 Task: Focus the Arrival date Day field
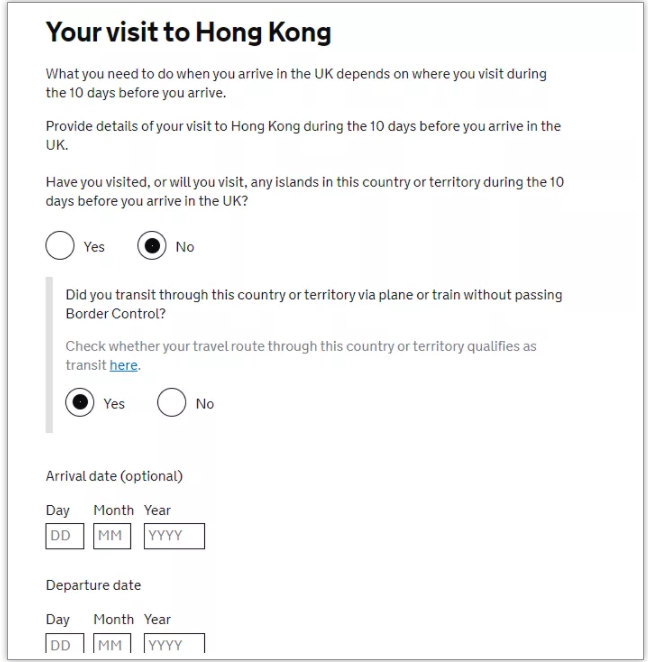pyautogui.click(x=65, y=536)
